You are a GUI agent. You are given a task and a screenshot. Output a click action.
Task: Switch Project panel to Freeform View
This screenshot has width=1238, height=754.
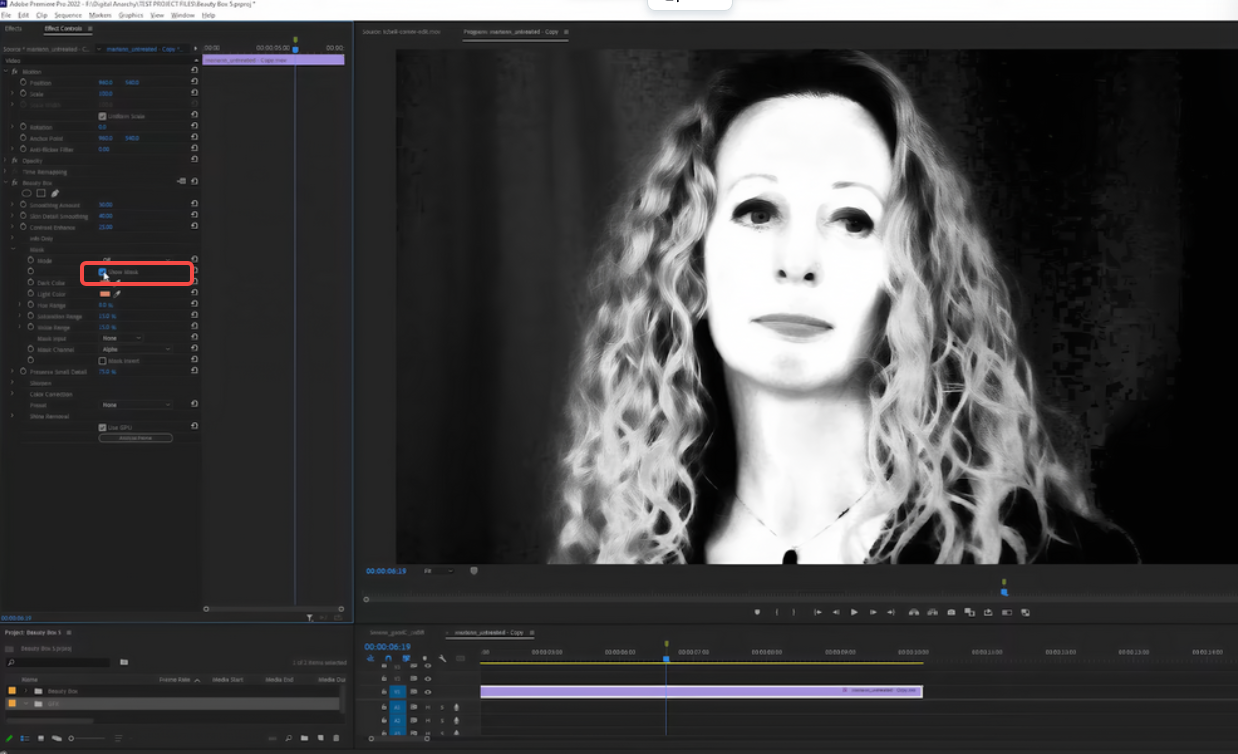click(57, 738)
